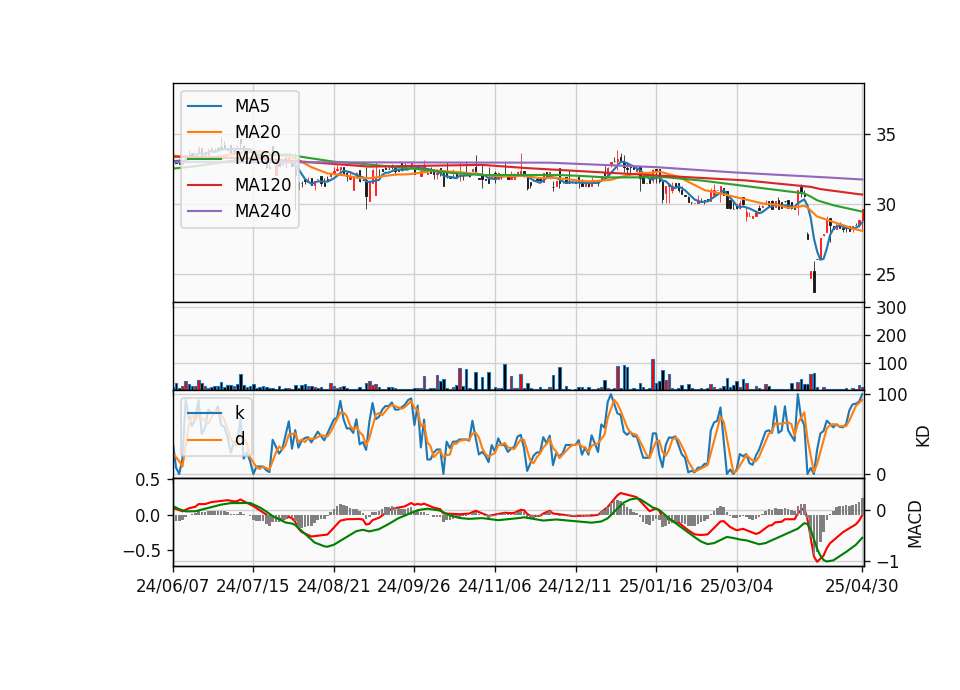Click the price axis value 30
Screen dimensions: 960x690
coord(885,205)
